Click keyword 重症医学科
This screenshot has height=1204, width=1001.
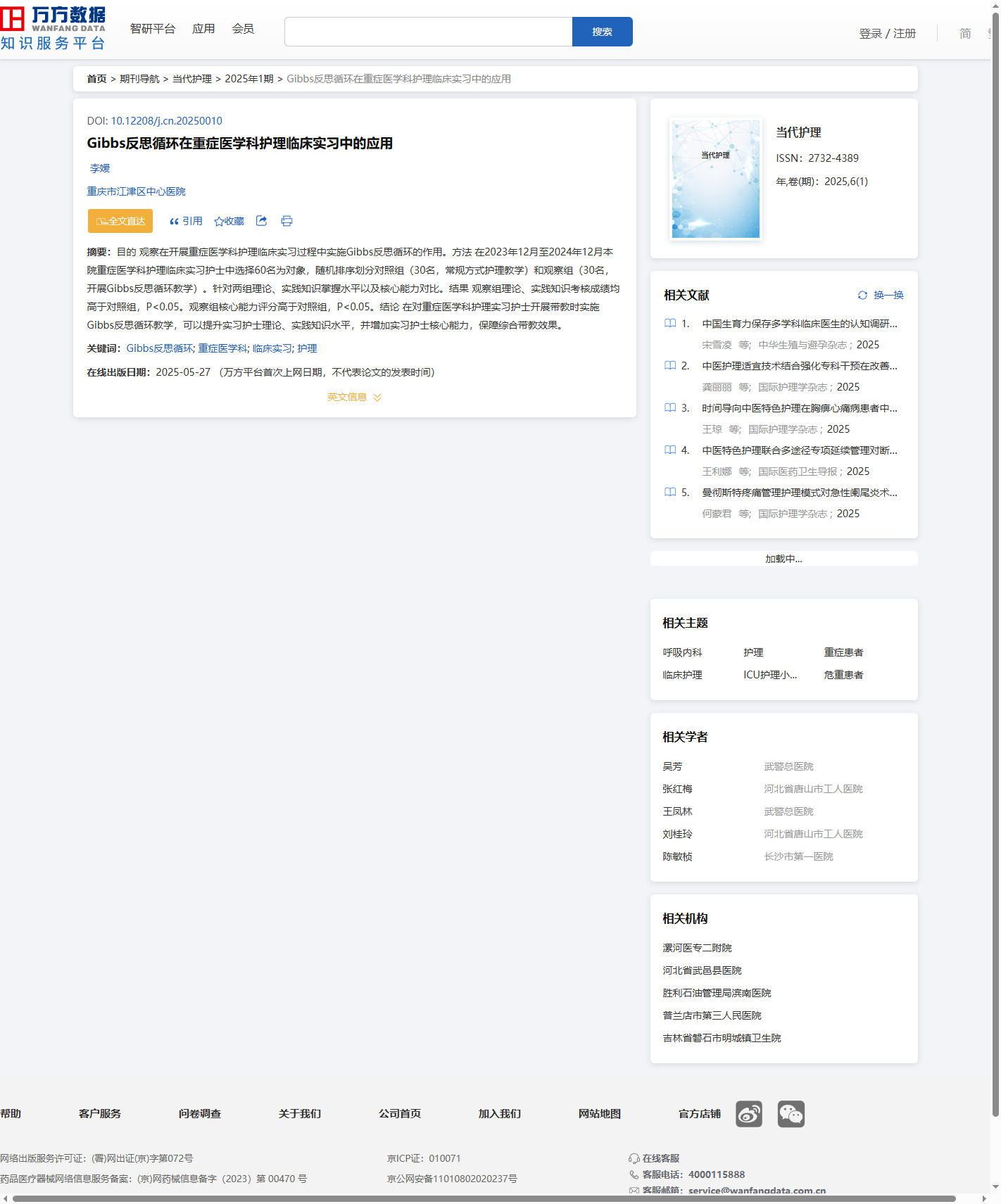222,348
